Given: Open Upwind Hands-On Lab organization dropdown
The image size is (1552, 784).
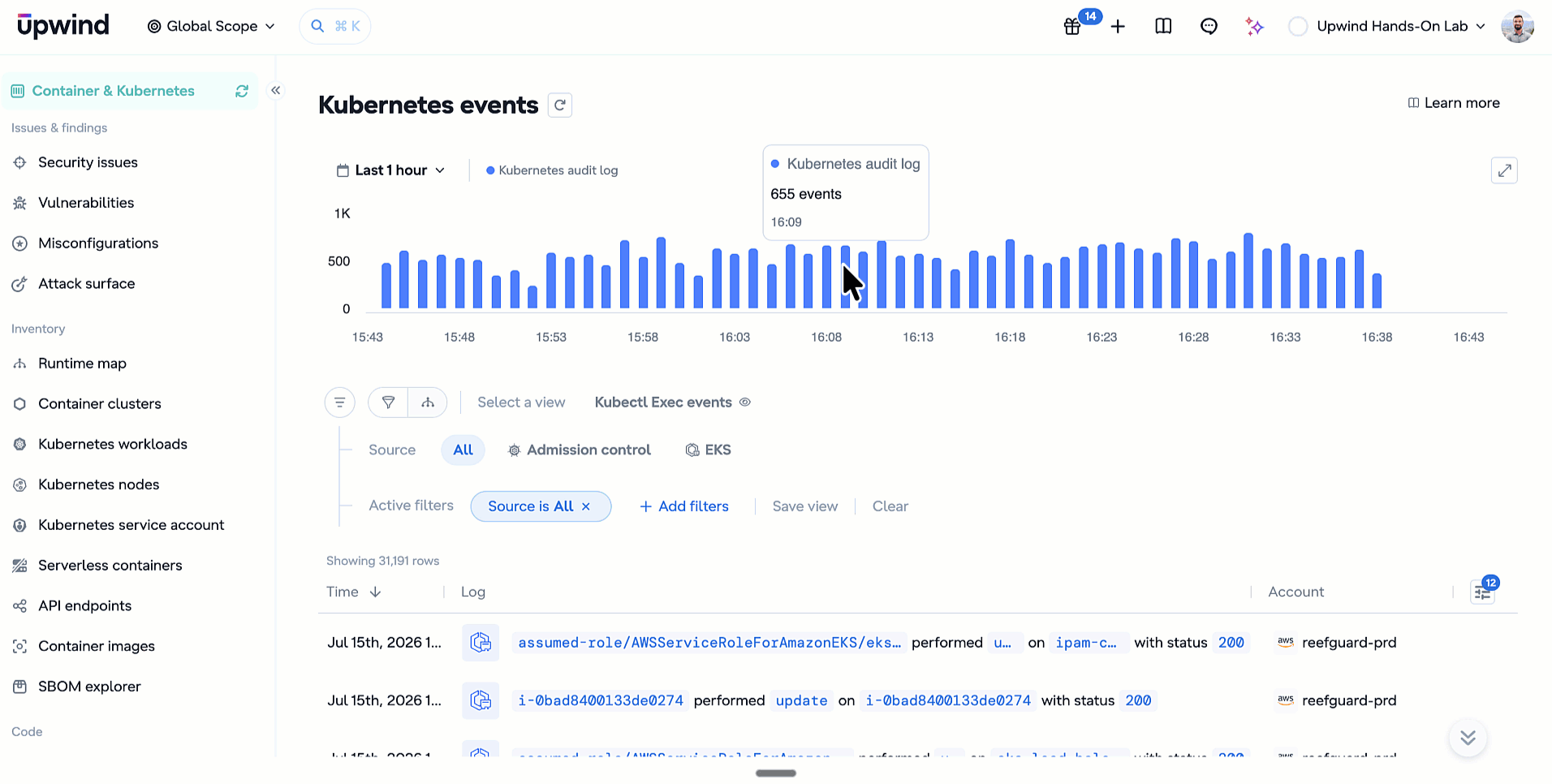Looking at the screenshot, I should coord(1388,26).
